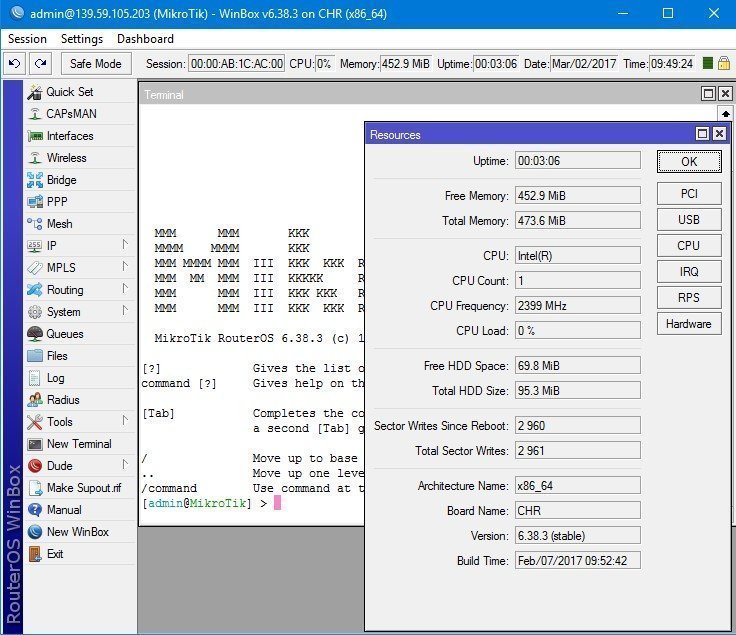Click the Routing menu icon
Screen dimensions: 736x635
(35, 290)
